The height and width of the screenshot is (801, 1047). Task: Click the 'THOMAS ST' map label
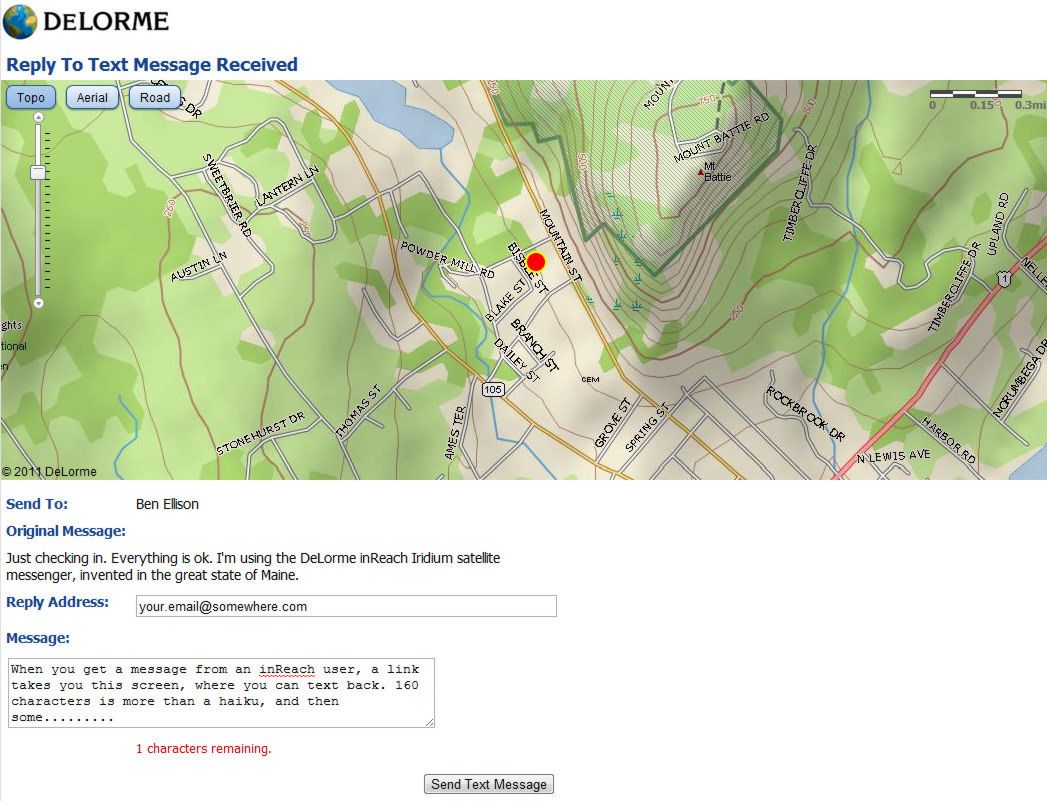tap(358, 411)
